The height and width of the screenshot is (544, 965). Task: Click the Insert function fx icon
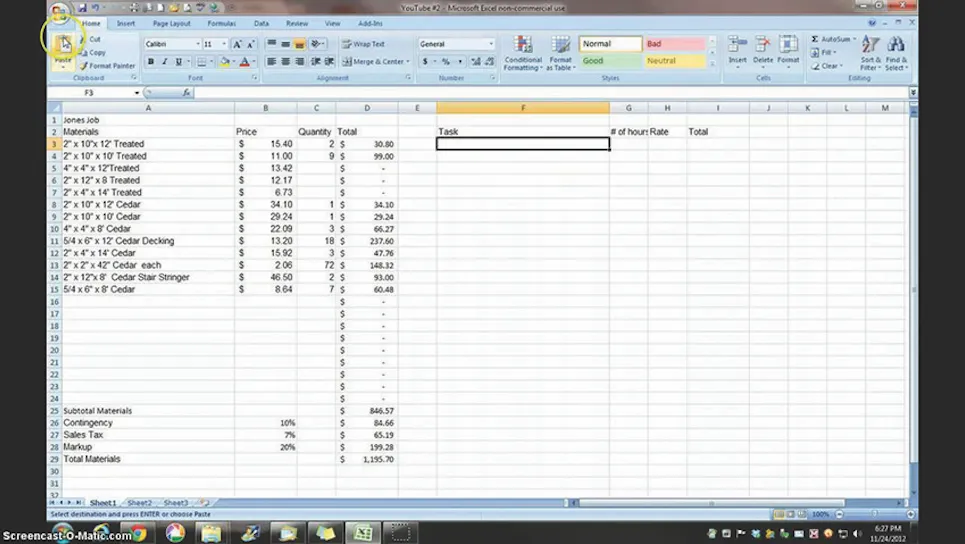coord(187,93)
